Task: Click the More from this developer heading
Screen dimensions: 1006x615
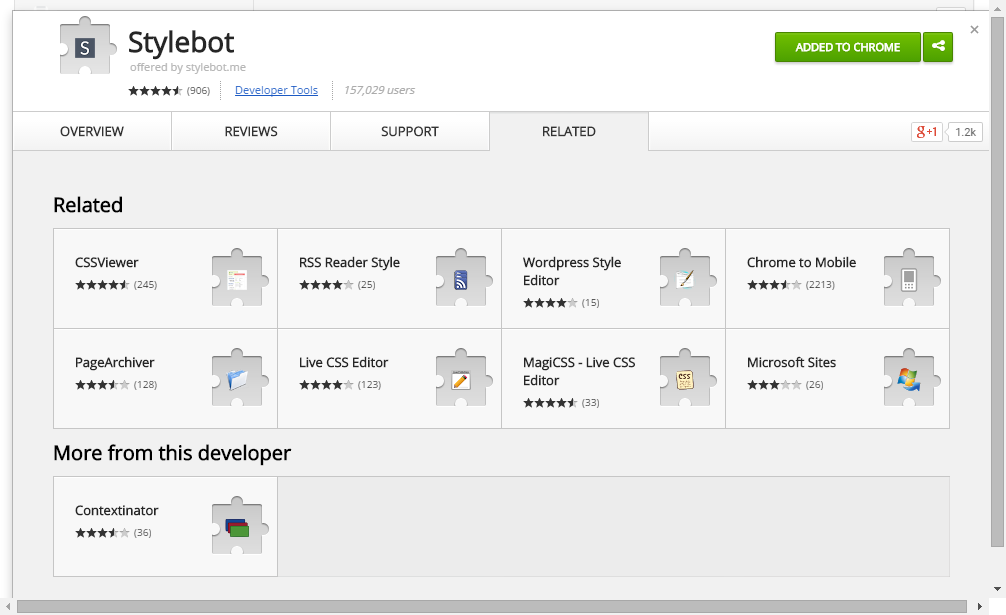Action: [172, 453]
